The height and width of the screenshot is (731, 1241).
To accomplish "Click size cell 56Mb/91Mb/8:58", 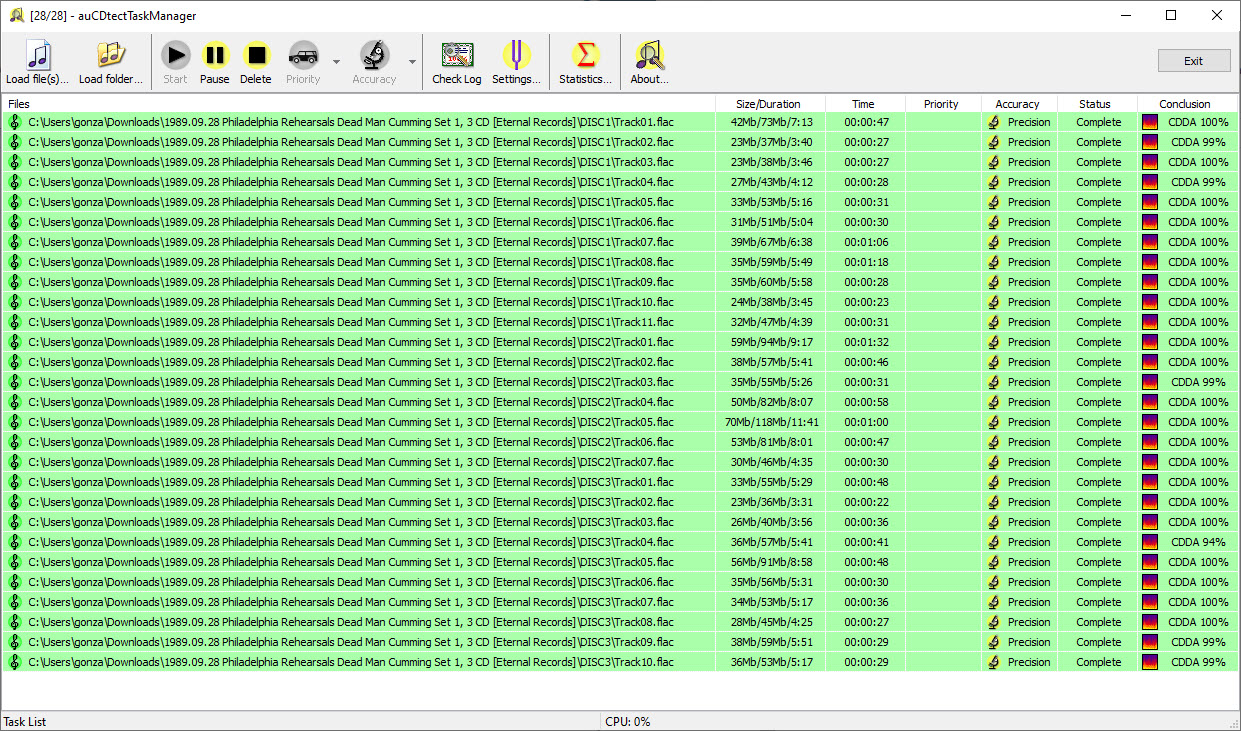I will 771,562.
